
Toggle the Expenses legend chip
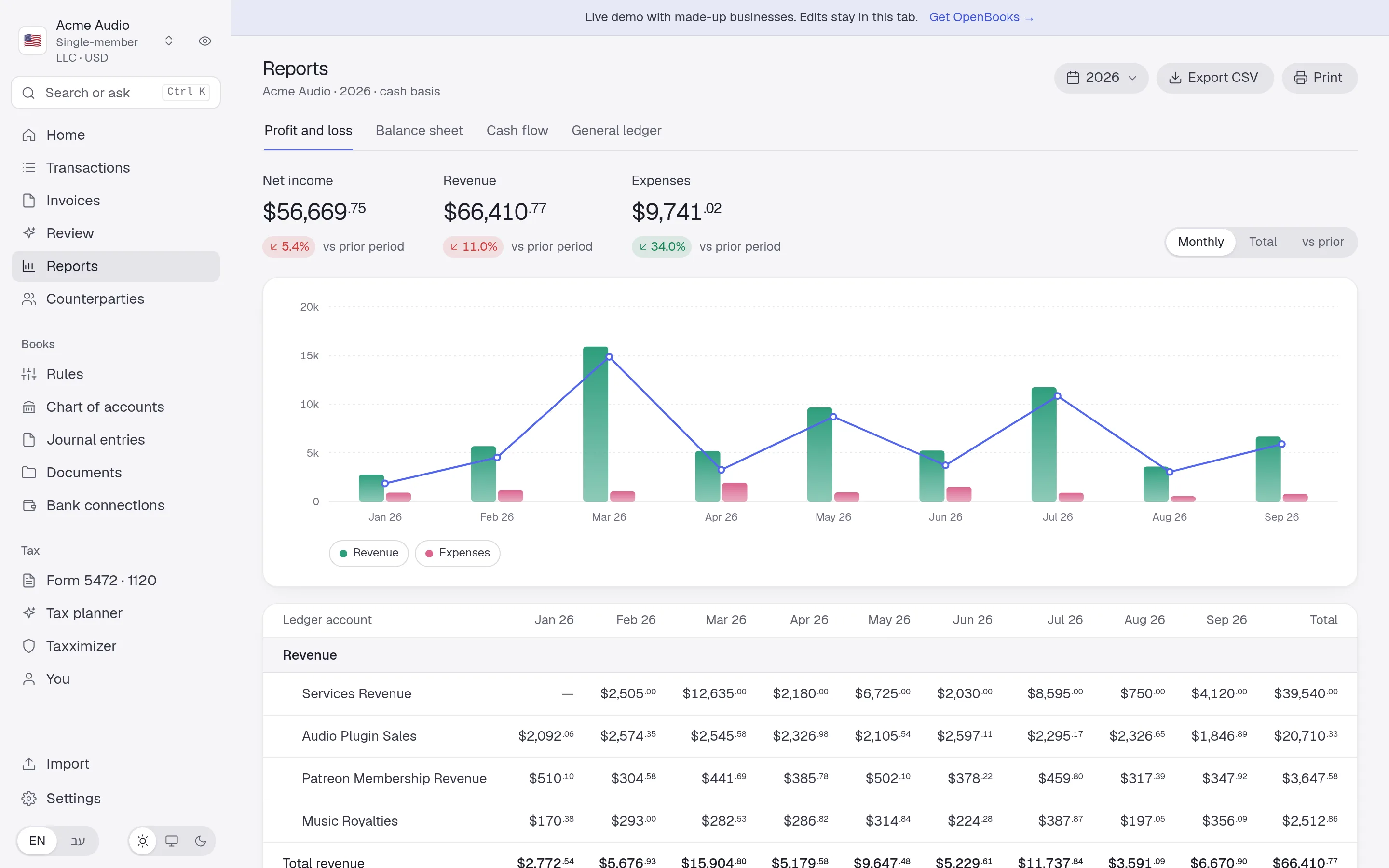[x=457, y=553]
